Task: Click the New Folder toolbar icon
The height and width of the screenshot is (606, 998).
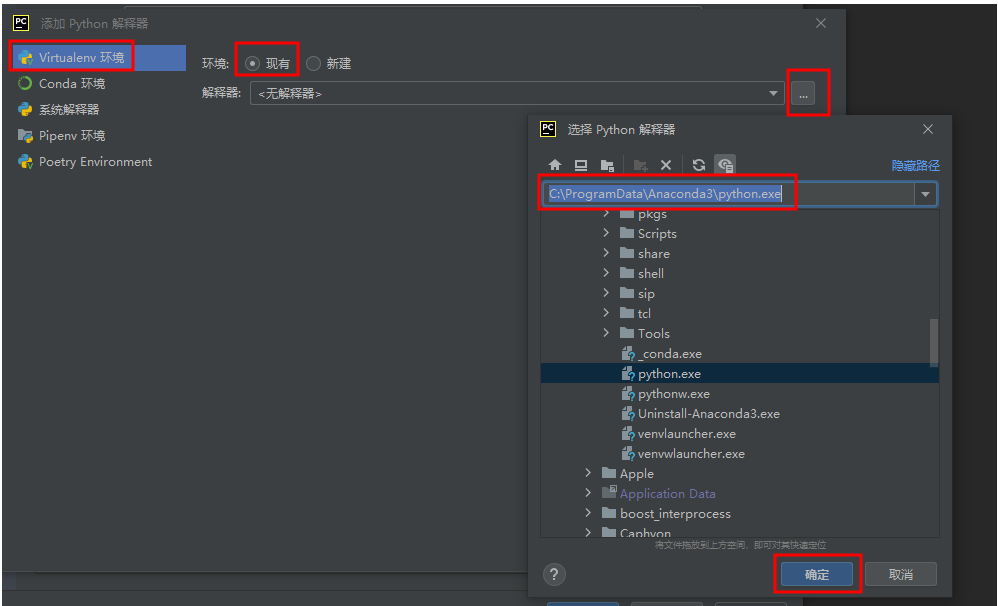Action: click(640, 165)
